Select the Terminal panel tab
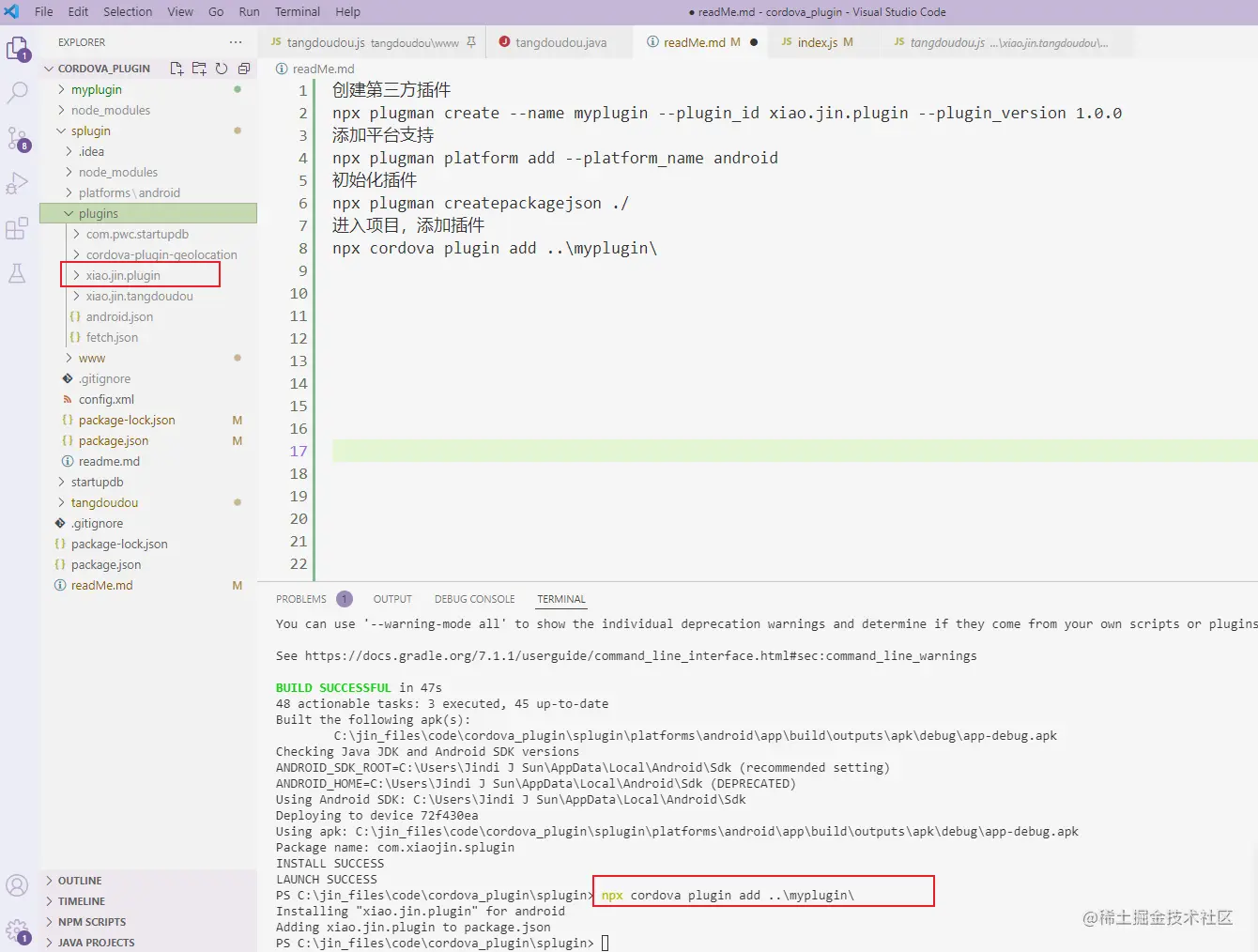 (x=561, y=599)
